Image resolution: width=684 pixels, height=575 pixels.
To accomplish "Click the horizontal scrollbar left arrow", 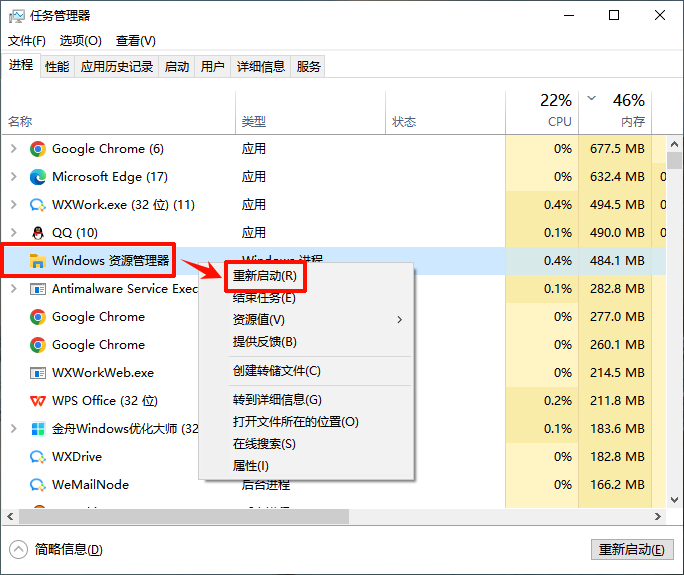I will click(x=10, y=517).
